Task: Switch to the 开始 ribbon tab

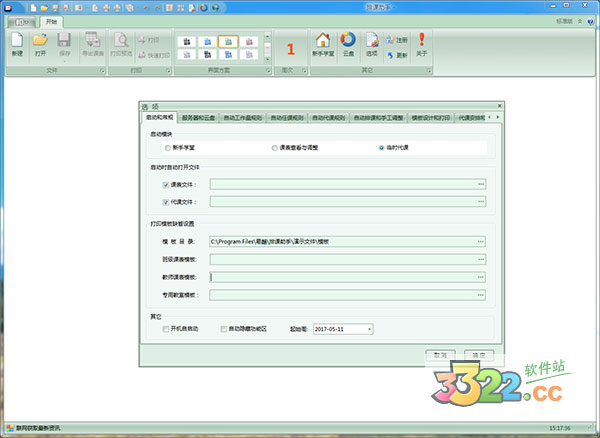Action: tap(51, 22)
